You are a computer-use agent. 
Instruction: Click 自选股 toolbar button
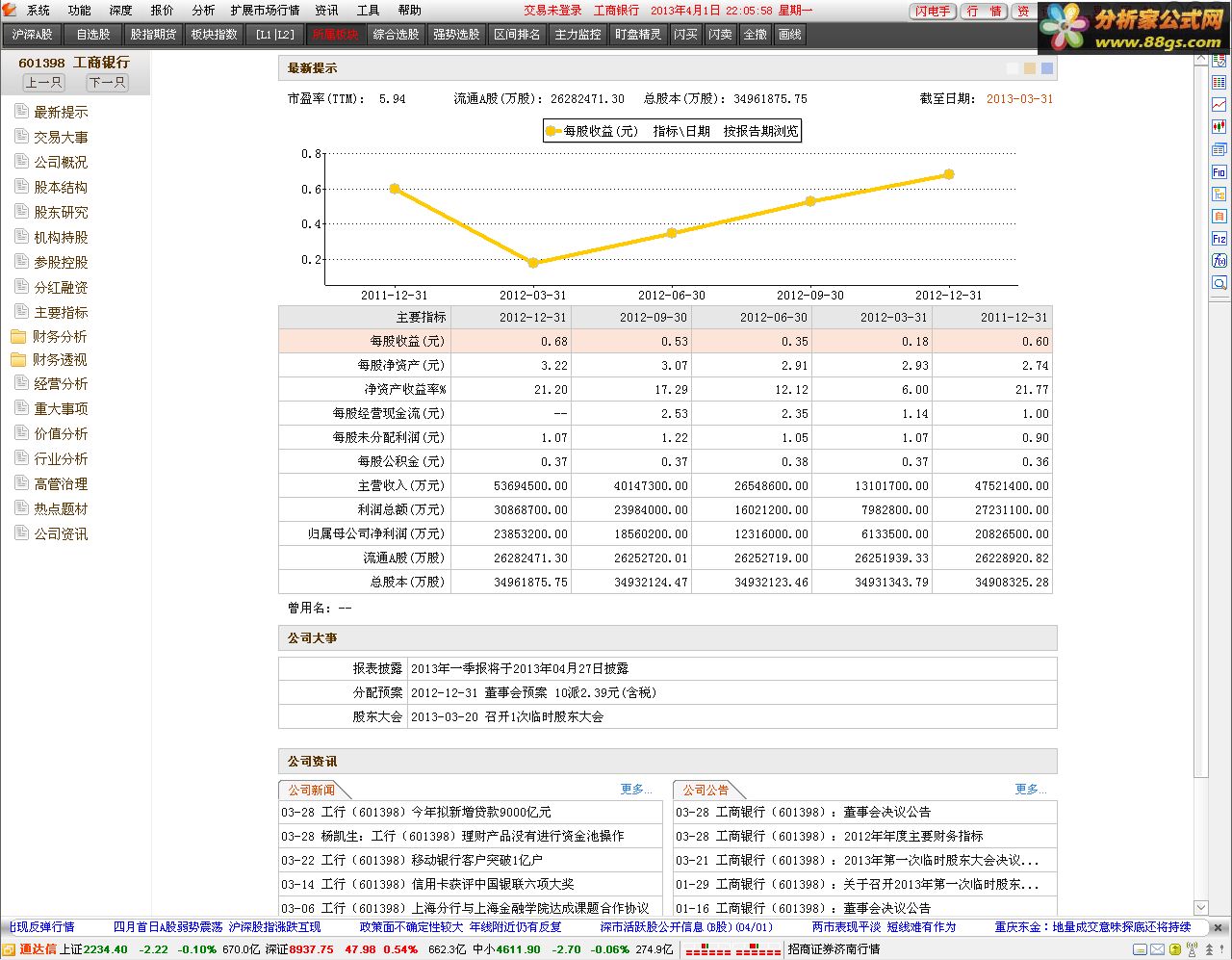coord(93,35)
